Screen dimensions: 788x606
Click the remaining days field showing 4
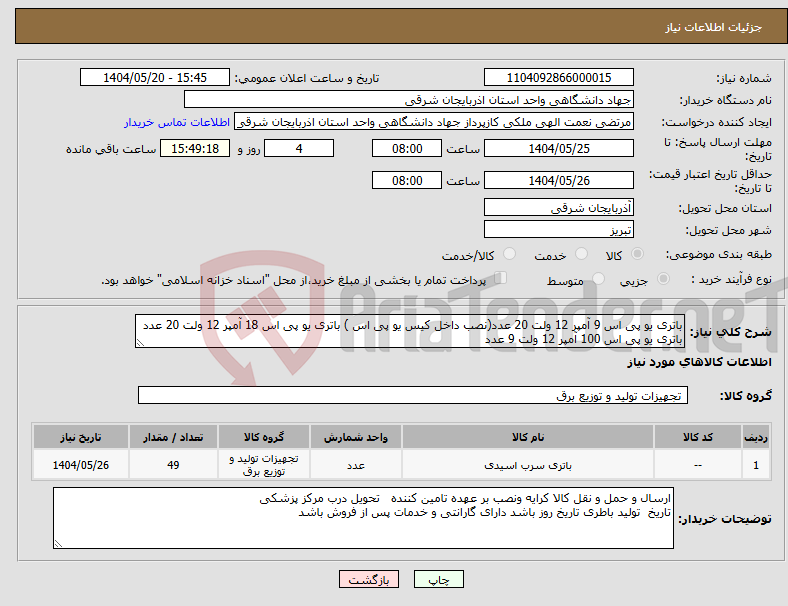click(299, 148)
